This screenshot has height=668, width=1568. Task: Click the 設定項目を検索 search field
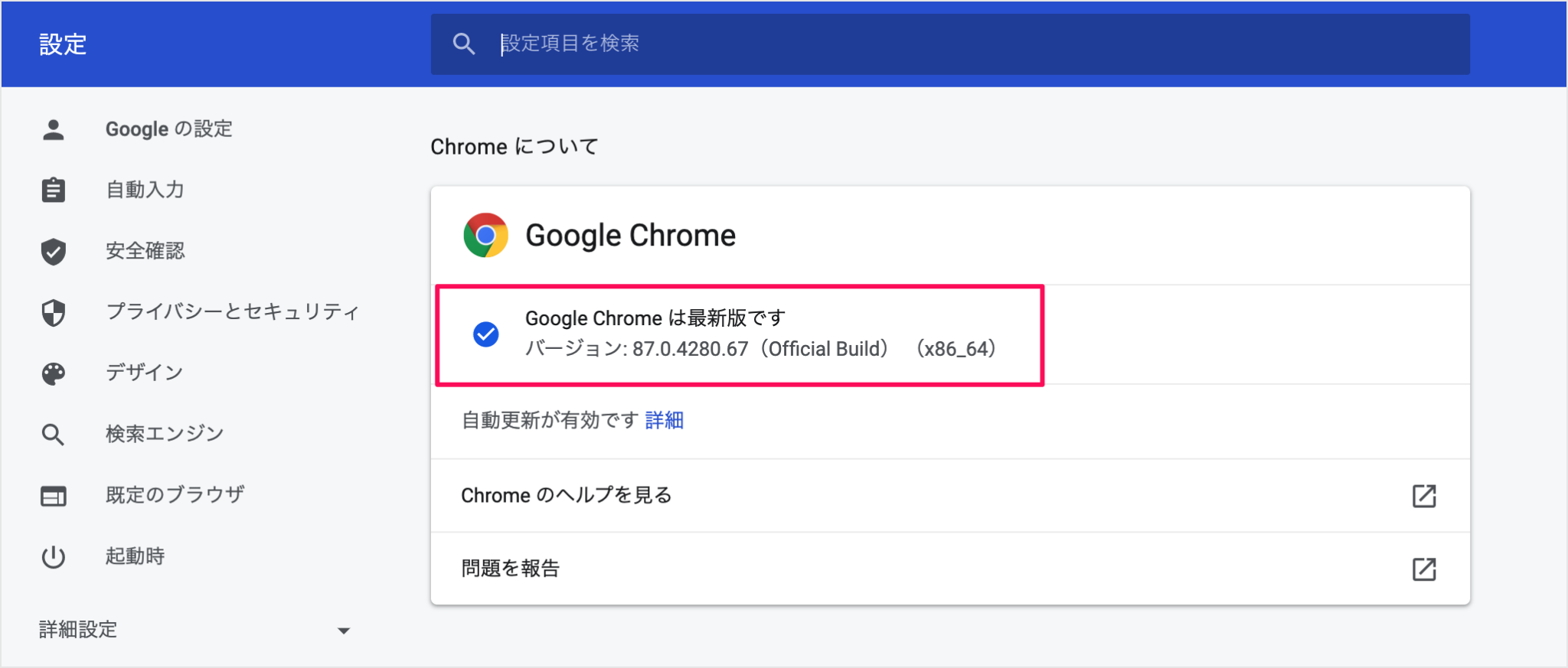[x=949, y=44]
